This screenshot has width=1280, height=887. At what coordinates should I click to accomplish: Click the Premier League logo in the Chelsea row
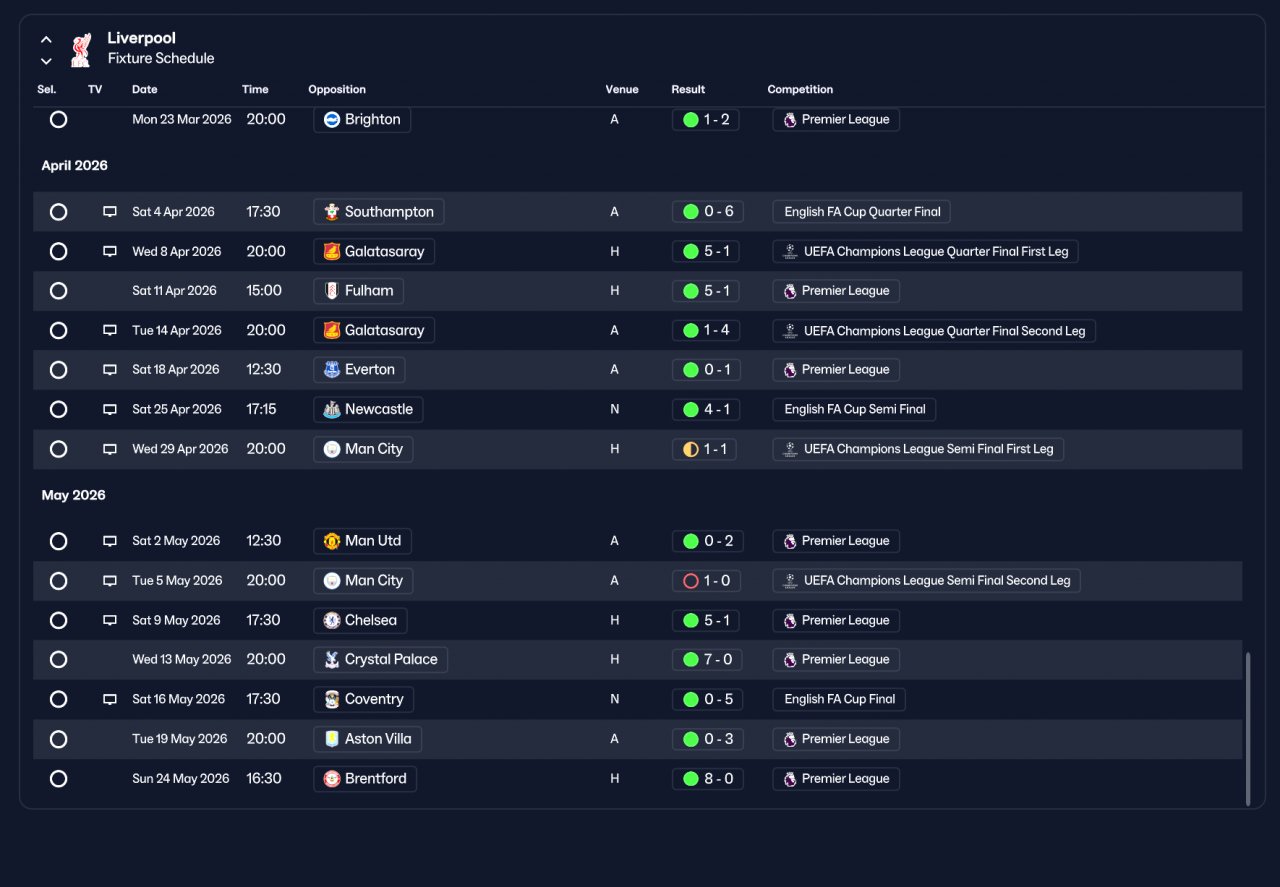click(x=790, y=621)
